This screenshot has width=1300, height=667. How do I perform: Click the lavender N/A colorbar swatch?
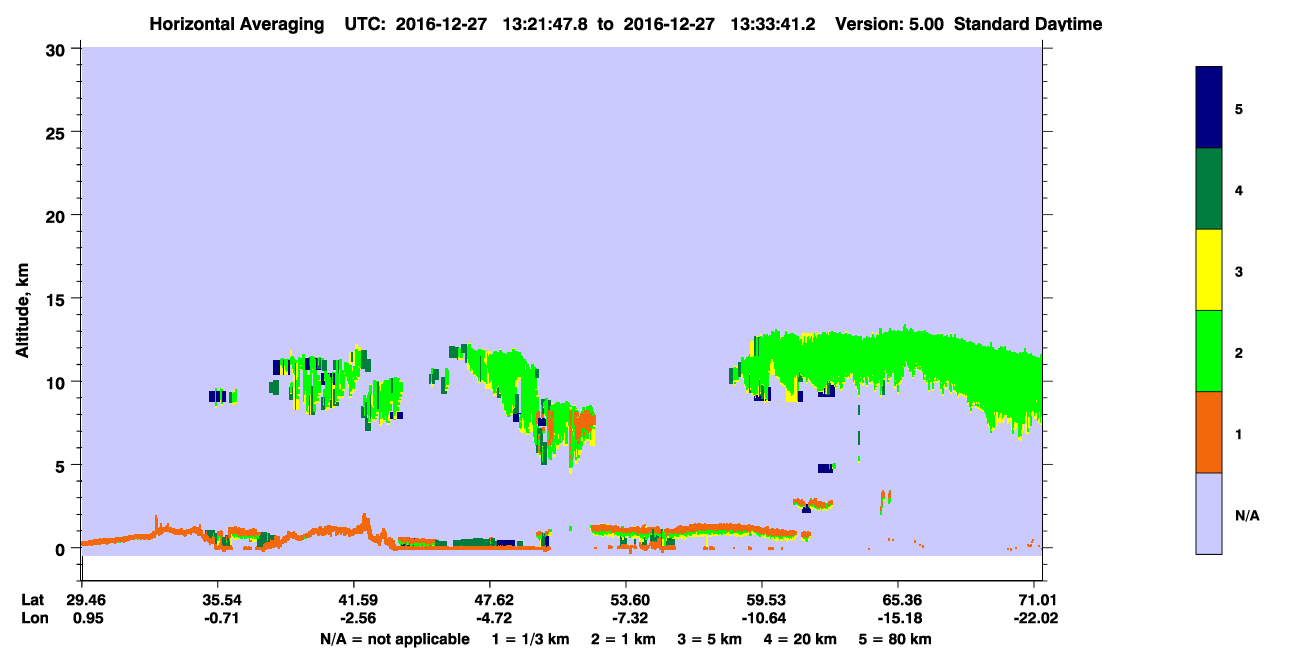(1208, 513)
